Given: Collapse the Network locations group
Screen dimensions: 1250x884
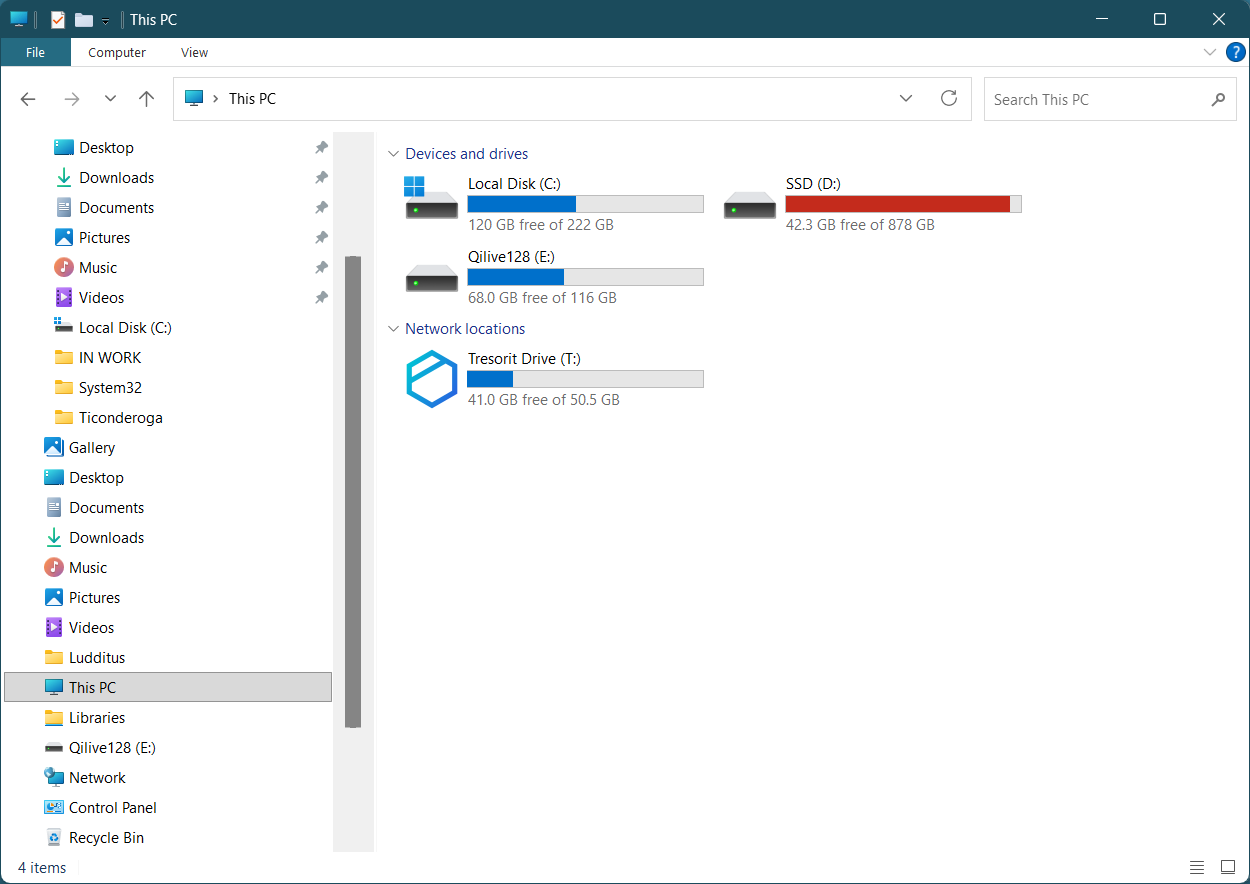Looking at the screenshot, I should pyautogui.click(x=393, y=329).
